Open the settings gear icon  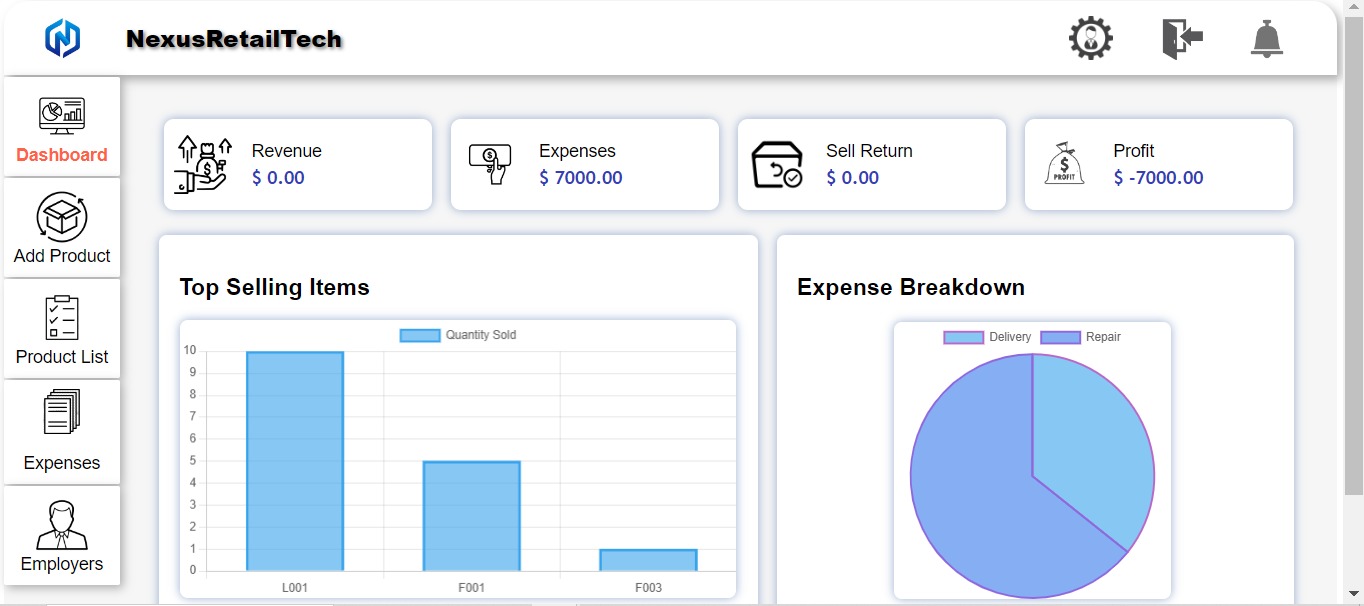coord(1089,38)
